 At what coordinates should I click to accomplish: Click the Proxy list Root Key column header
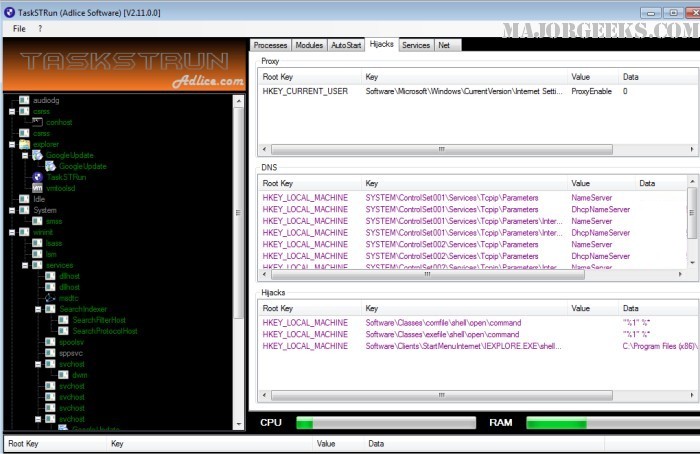(x=309, y=77)
